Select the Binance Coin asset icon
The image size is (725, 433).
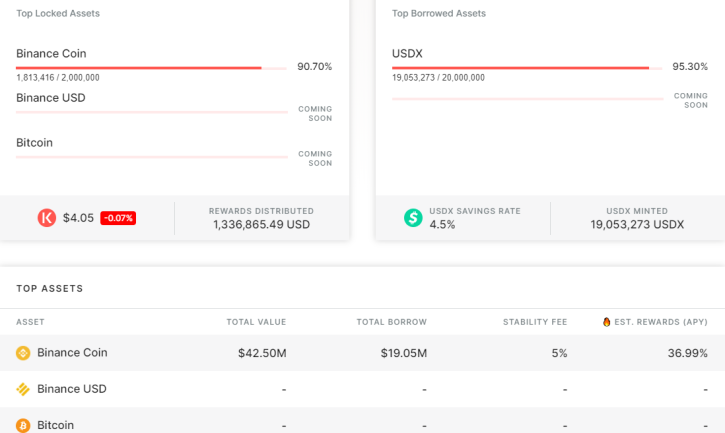pos(23,353)
